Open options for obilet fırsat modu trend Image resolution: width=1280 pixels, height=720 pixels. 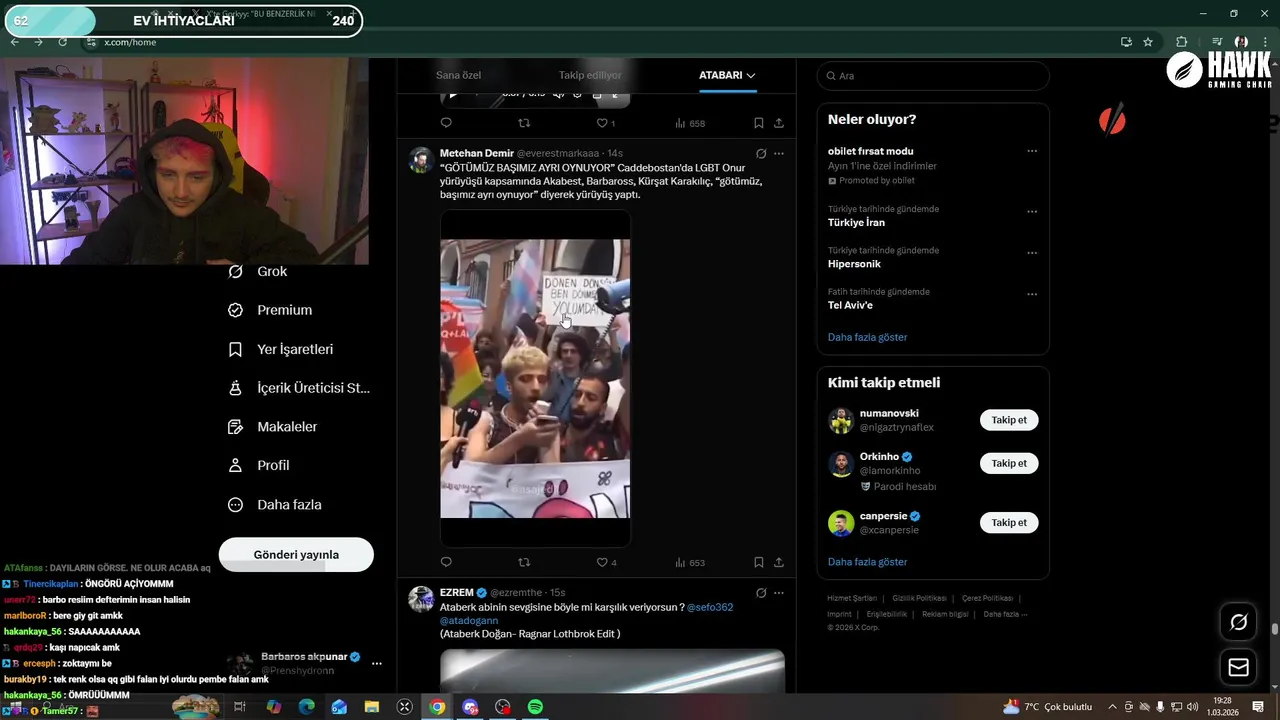[1032, 152]
